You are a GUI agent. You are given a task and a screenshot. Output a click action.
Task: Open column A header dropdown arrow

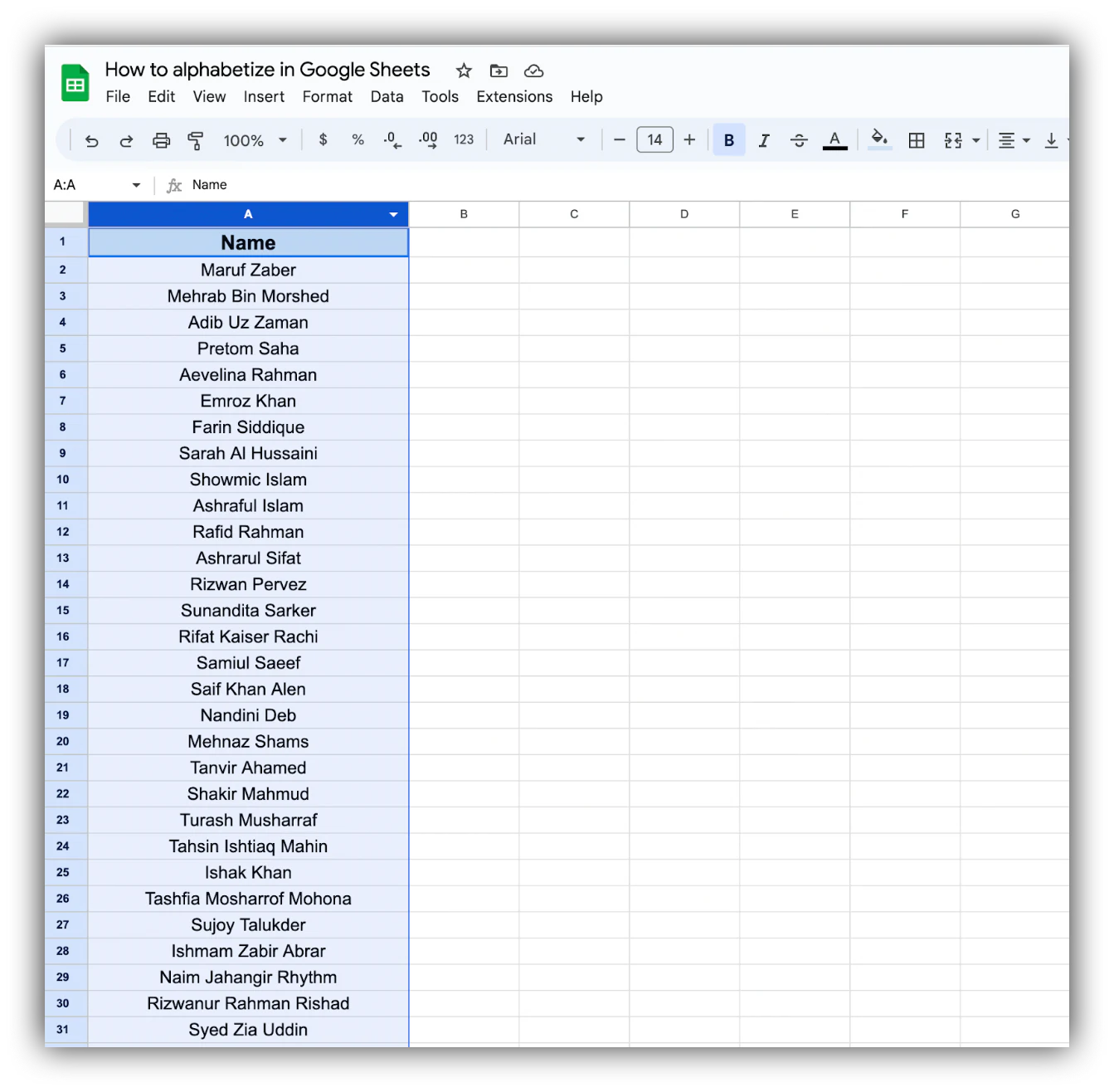pos(393,214)
